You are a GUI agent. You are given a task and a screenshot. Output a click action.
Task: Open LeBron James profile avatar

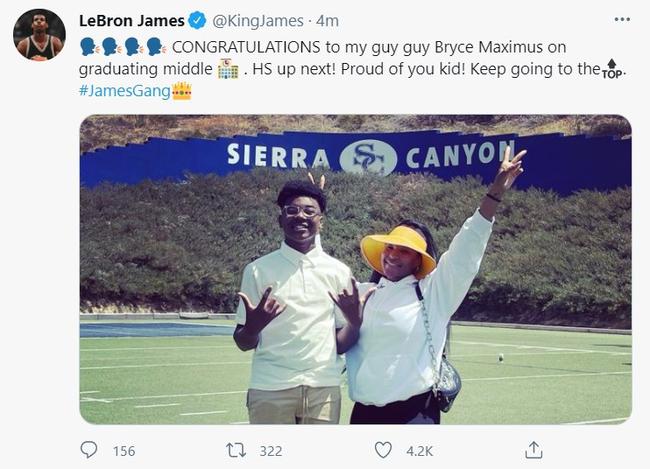point(39,35)
